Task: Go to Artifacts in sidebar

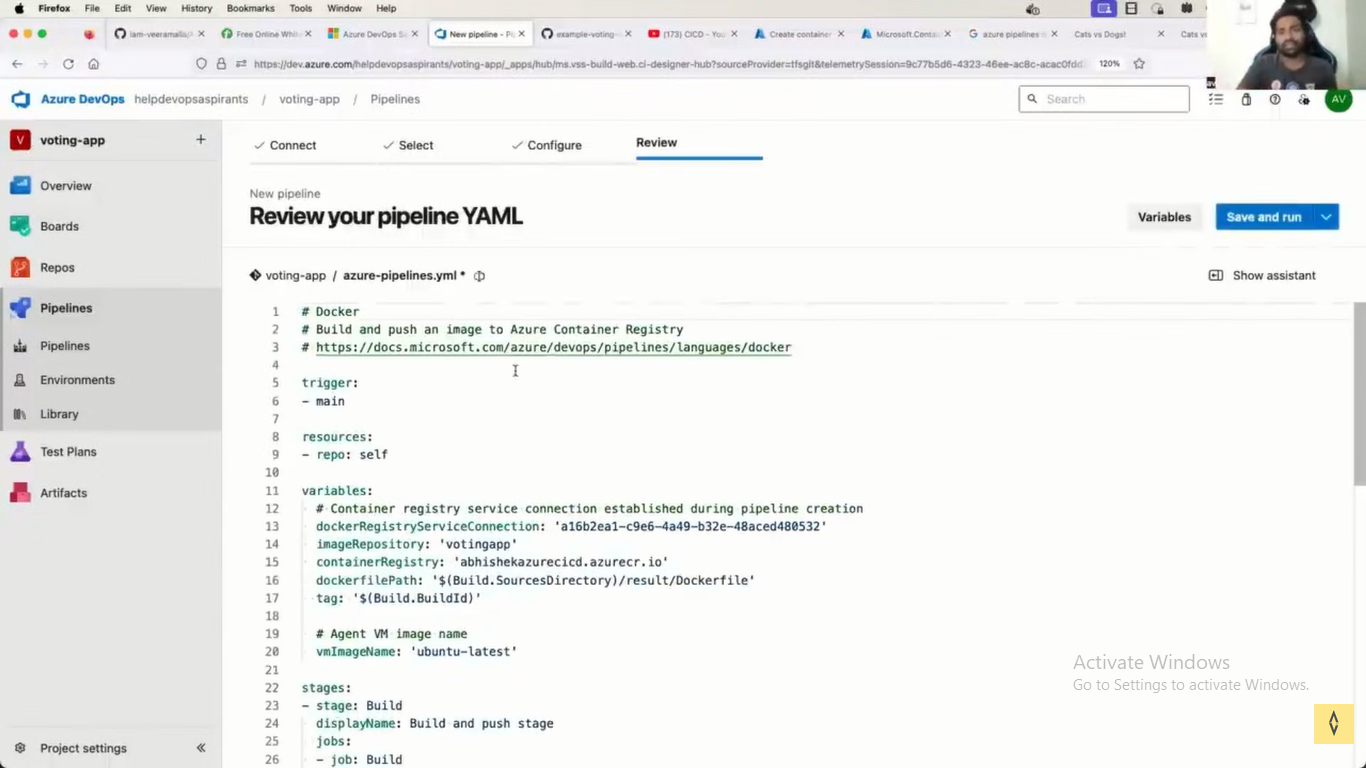Action: (62, 493)
